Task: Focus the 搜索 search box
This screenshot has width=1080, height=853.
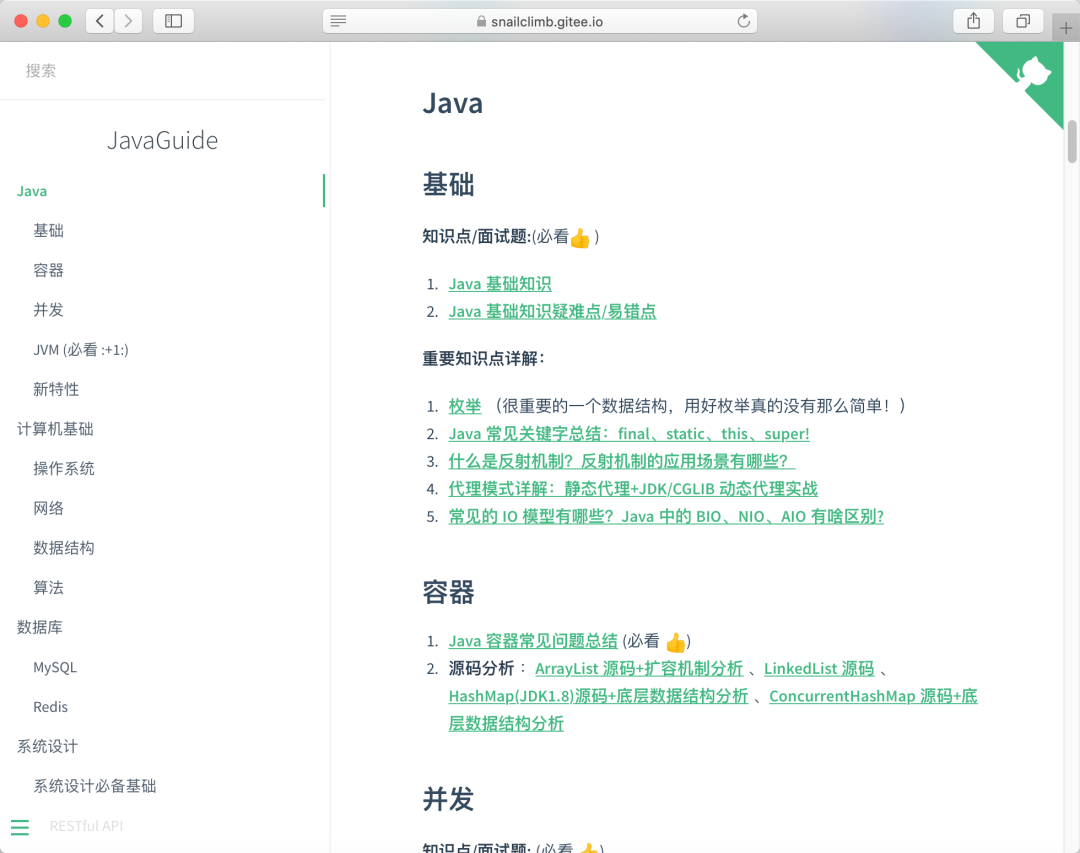Action: [163, 71]
